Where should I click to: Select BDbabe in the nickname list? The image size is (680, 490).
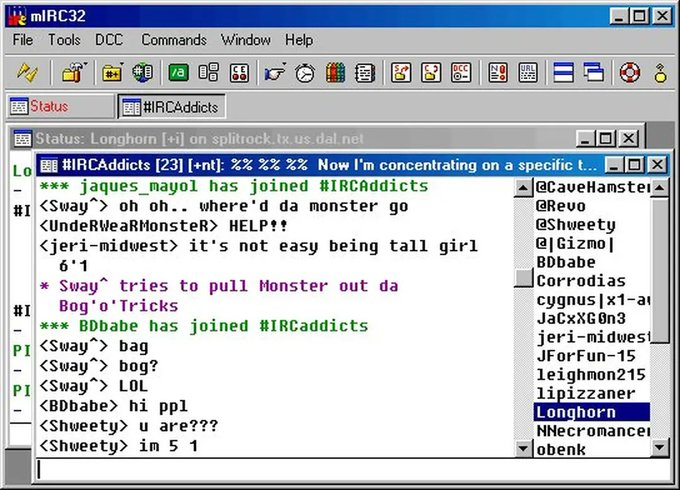pyautogui.click(x=592, y=262)
